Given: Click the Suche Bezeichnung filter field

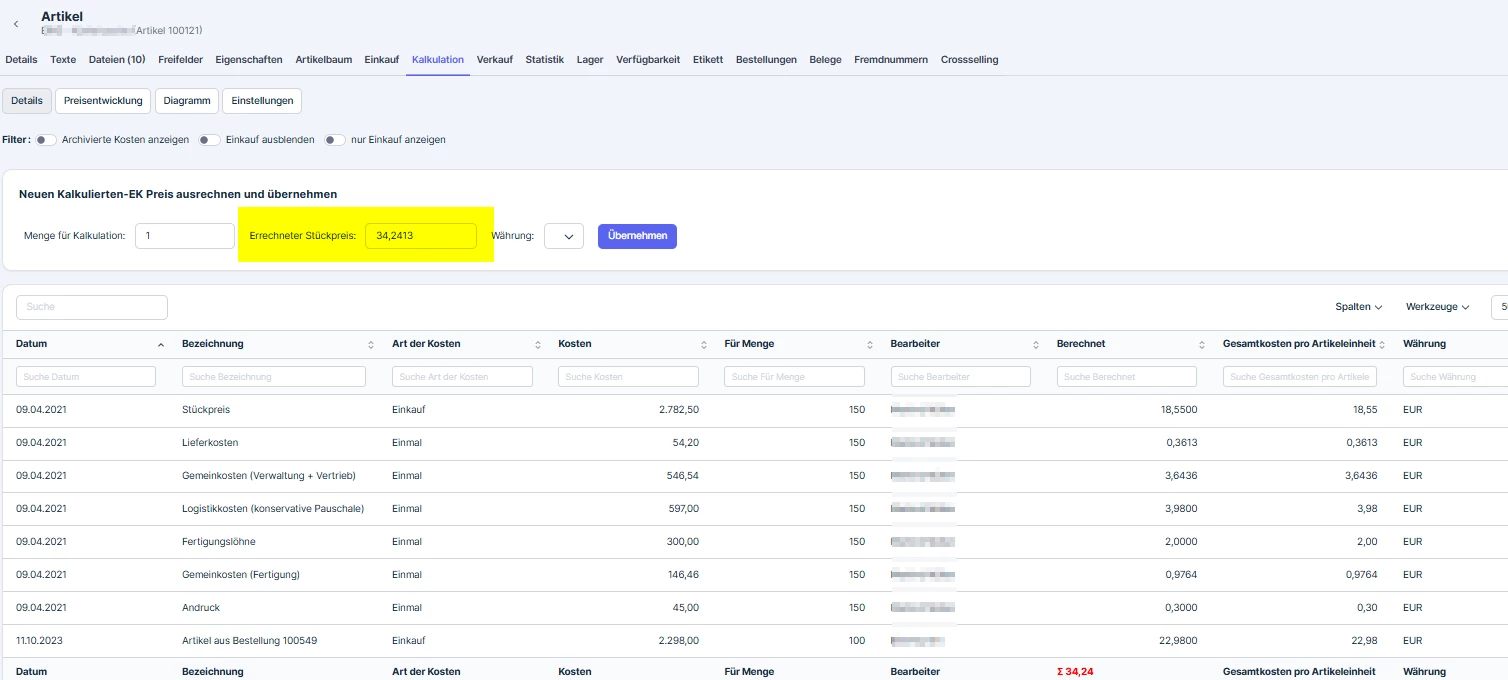Looking at the screenshot, I should click(274, 376).
